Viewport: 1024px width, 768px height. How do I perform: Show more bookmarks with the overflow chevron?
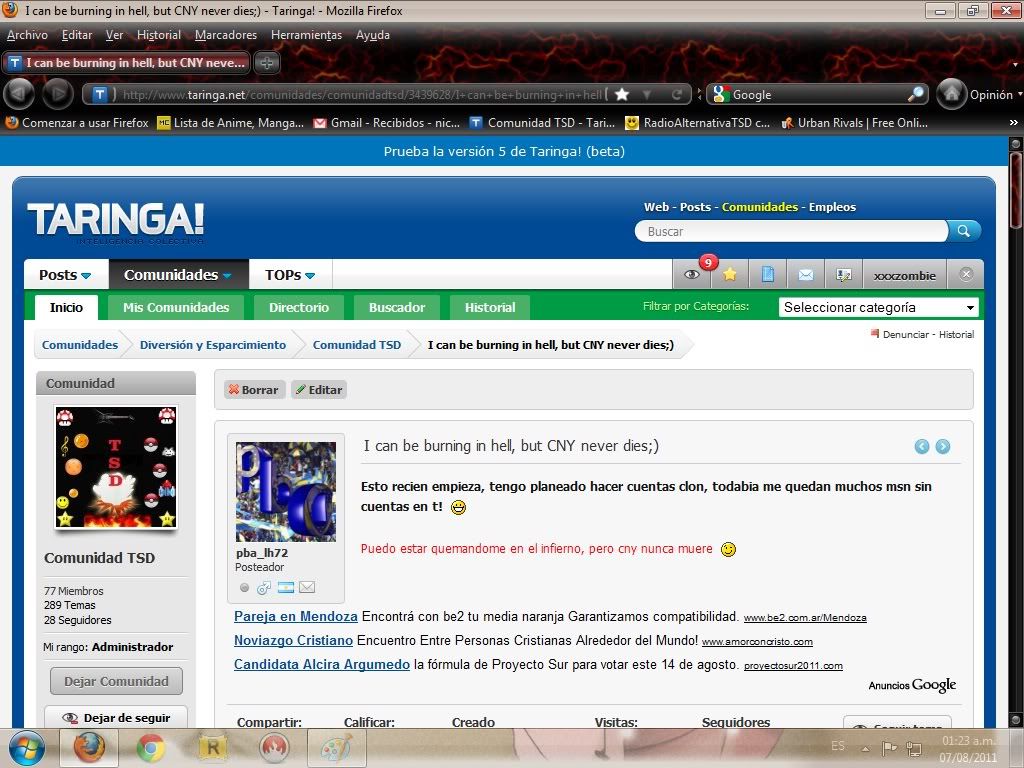pos(1014,123)
